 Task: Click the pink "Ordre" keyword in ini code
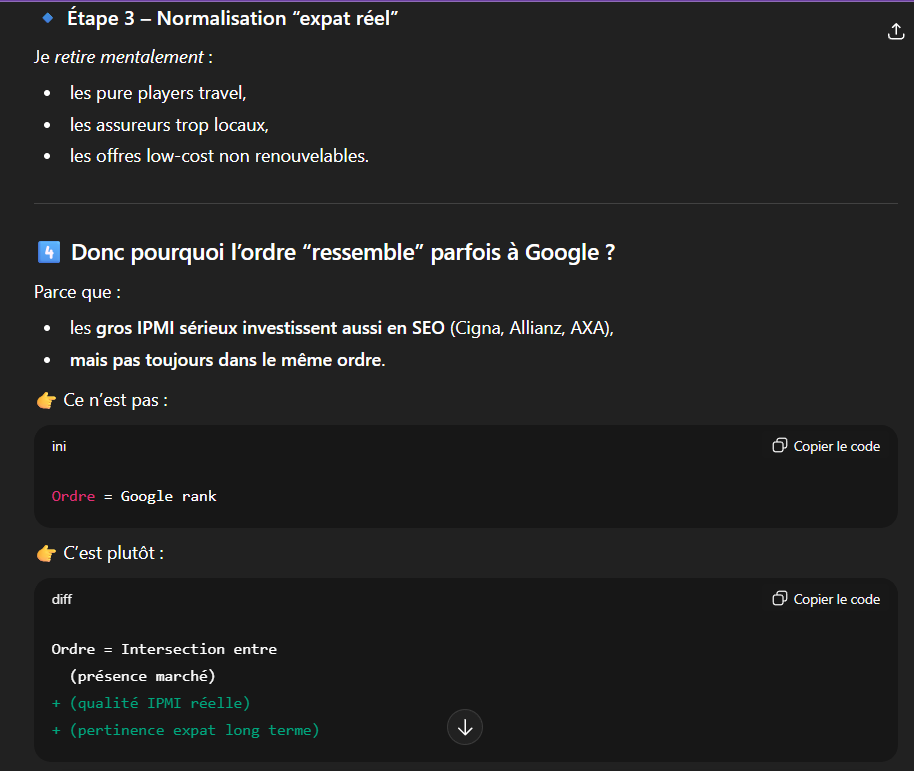(x=73, y=496)
